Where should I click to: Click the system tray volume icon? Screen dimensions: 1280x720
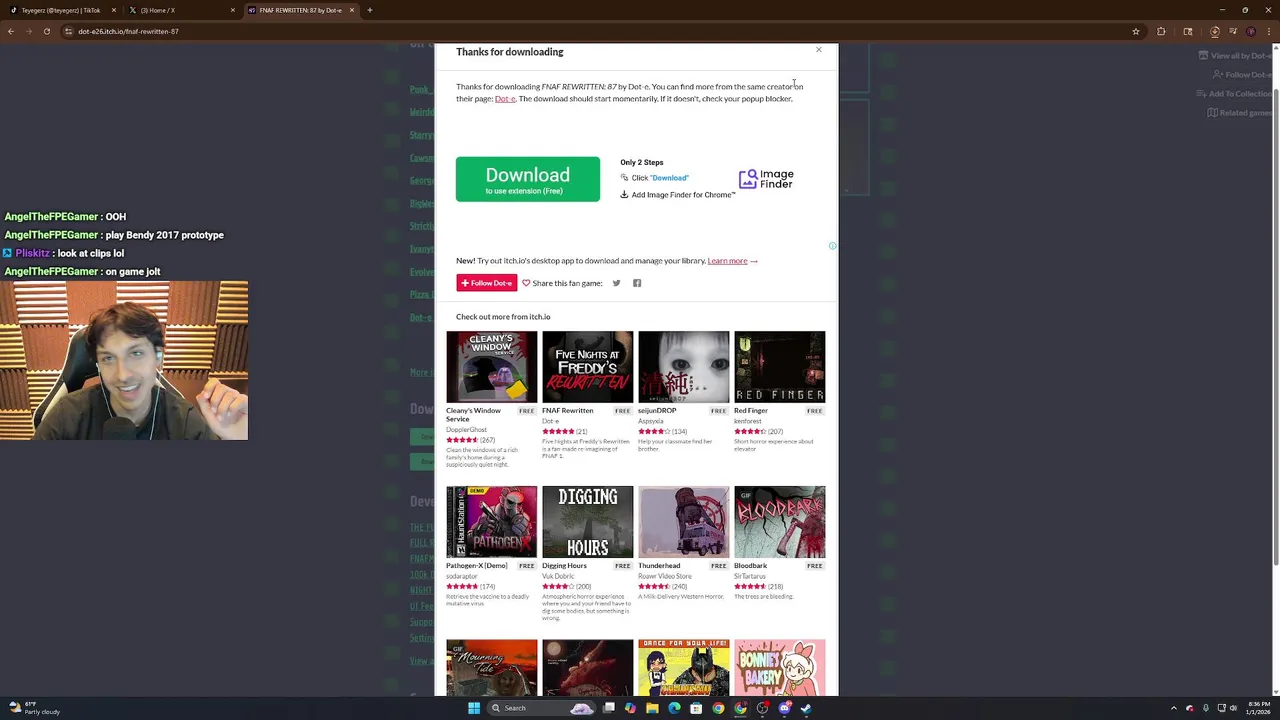click(x=1233, y=708)
